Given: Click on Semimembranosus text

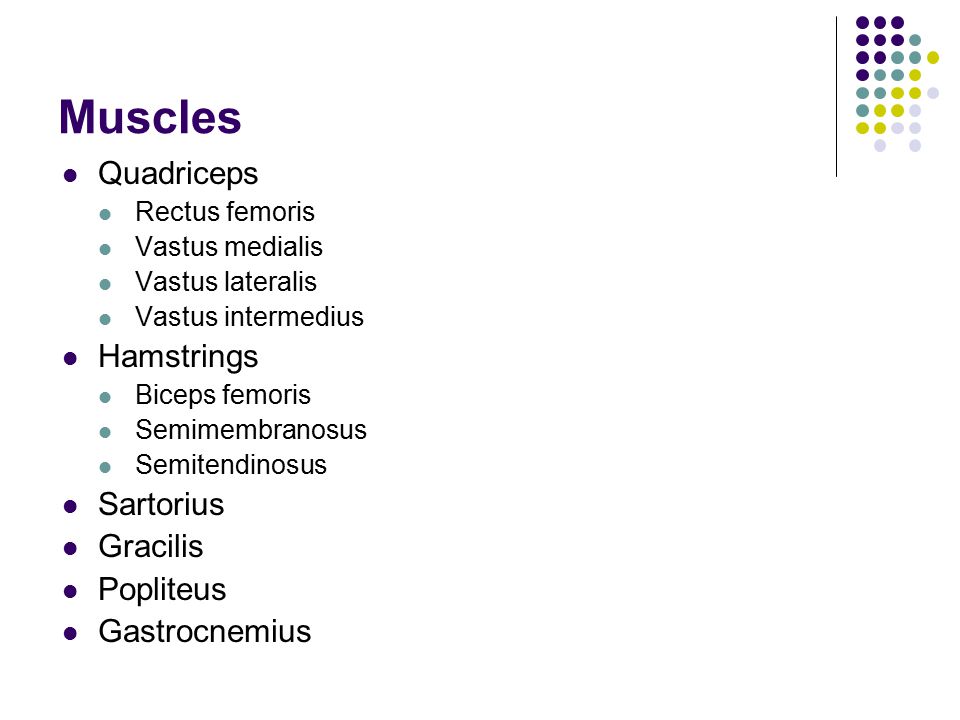Looking at the screenshot, I should (251, 430).
